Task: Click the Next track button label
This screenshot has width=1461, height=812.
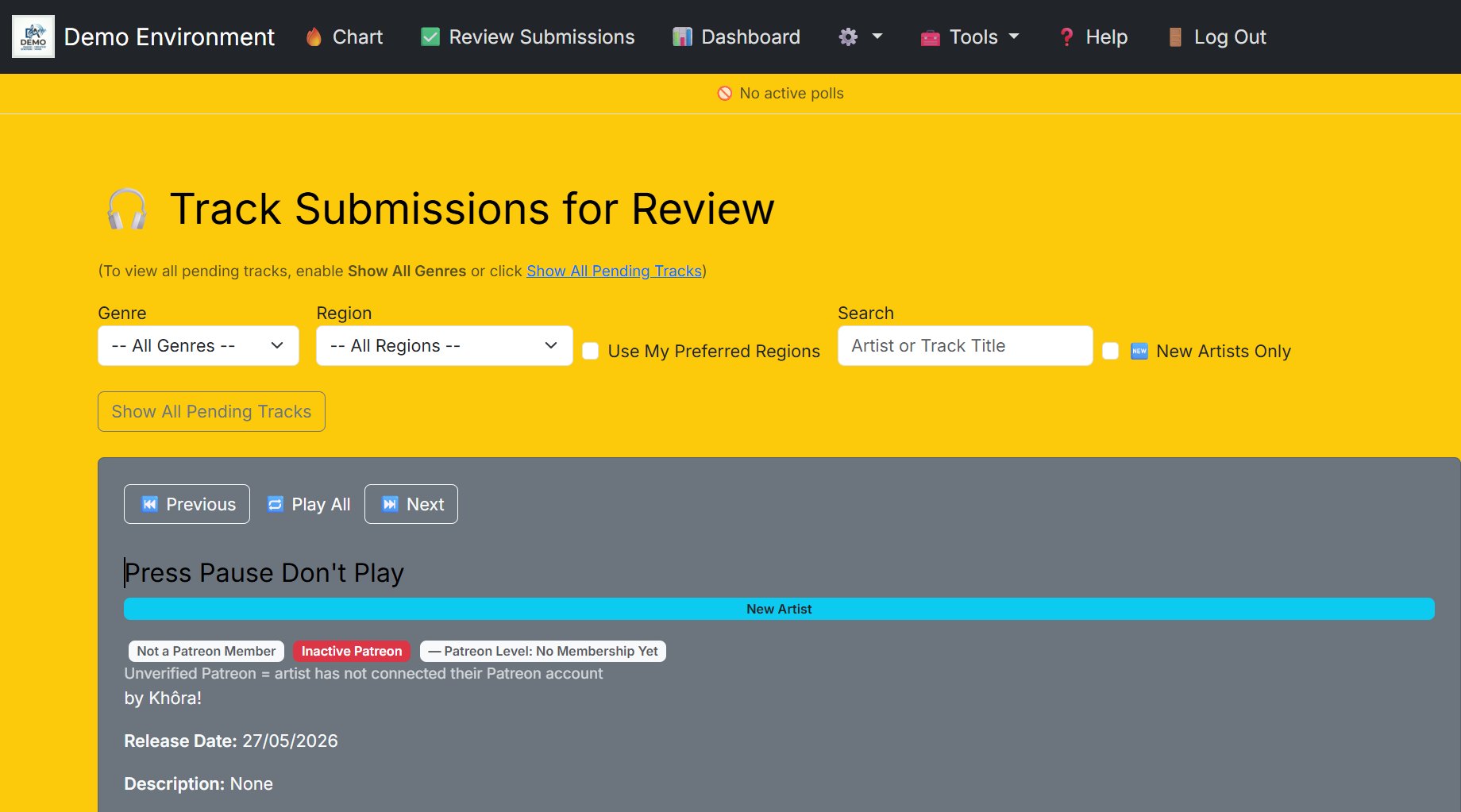Action: pos(425,504)
